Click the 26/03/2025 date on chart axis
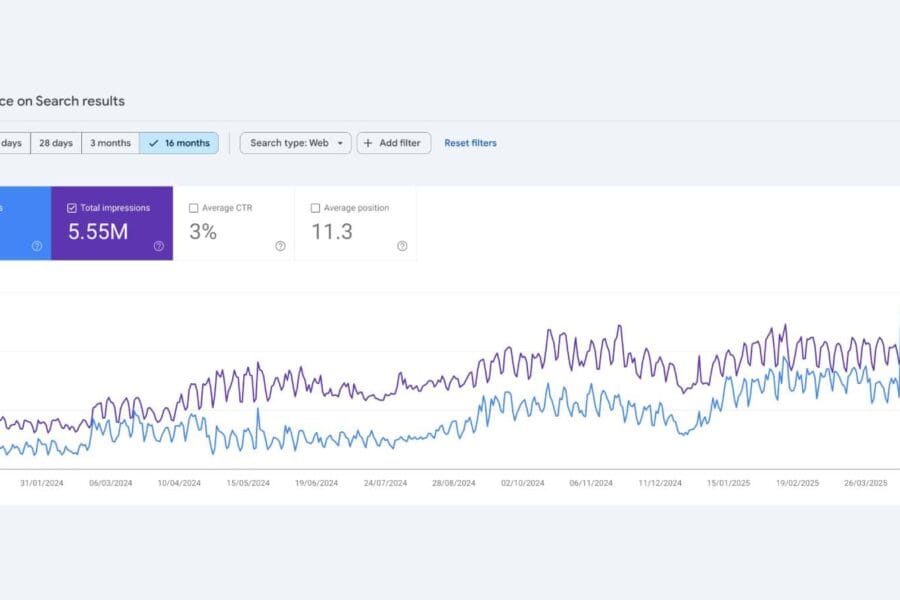 pyautogui.click(x=866, y=483)
